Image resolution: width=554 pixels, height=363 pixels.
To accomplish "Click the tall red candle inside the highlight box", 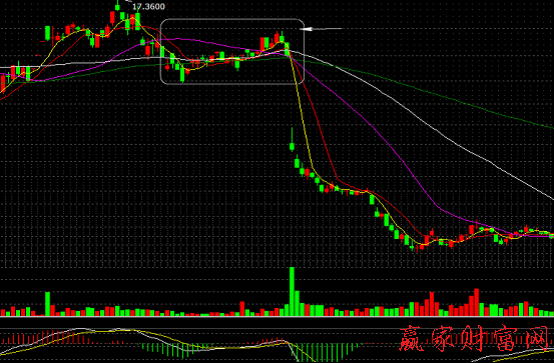I will click(x=262, y=44).
